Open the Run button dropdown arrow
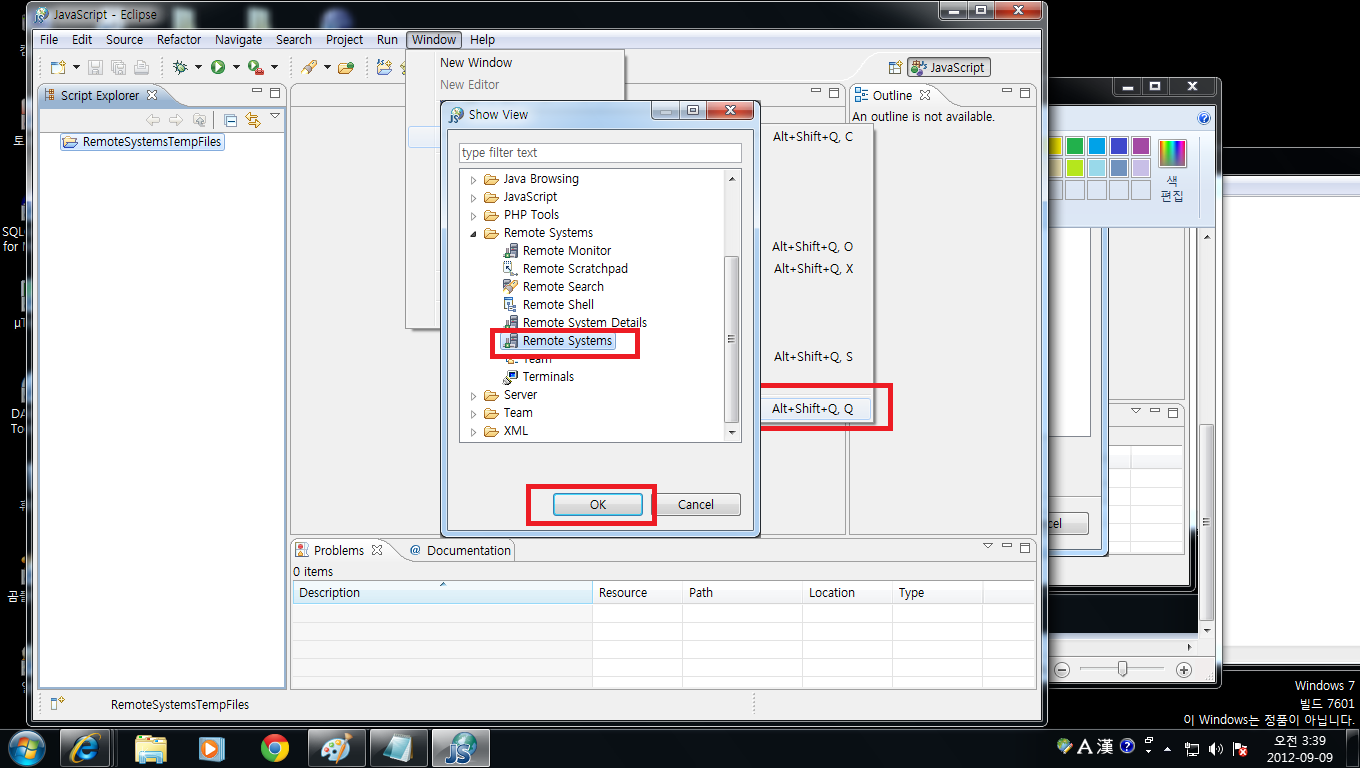This screenshot has width=1360, height=768. tap(236, 67)
